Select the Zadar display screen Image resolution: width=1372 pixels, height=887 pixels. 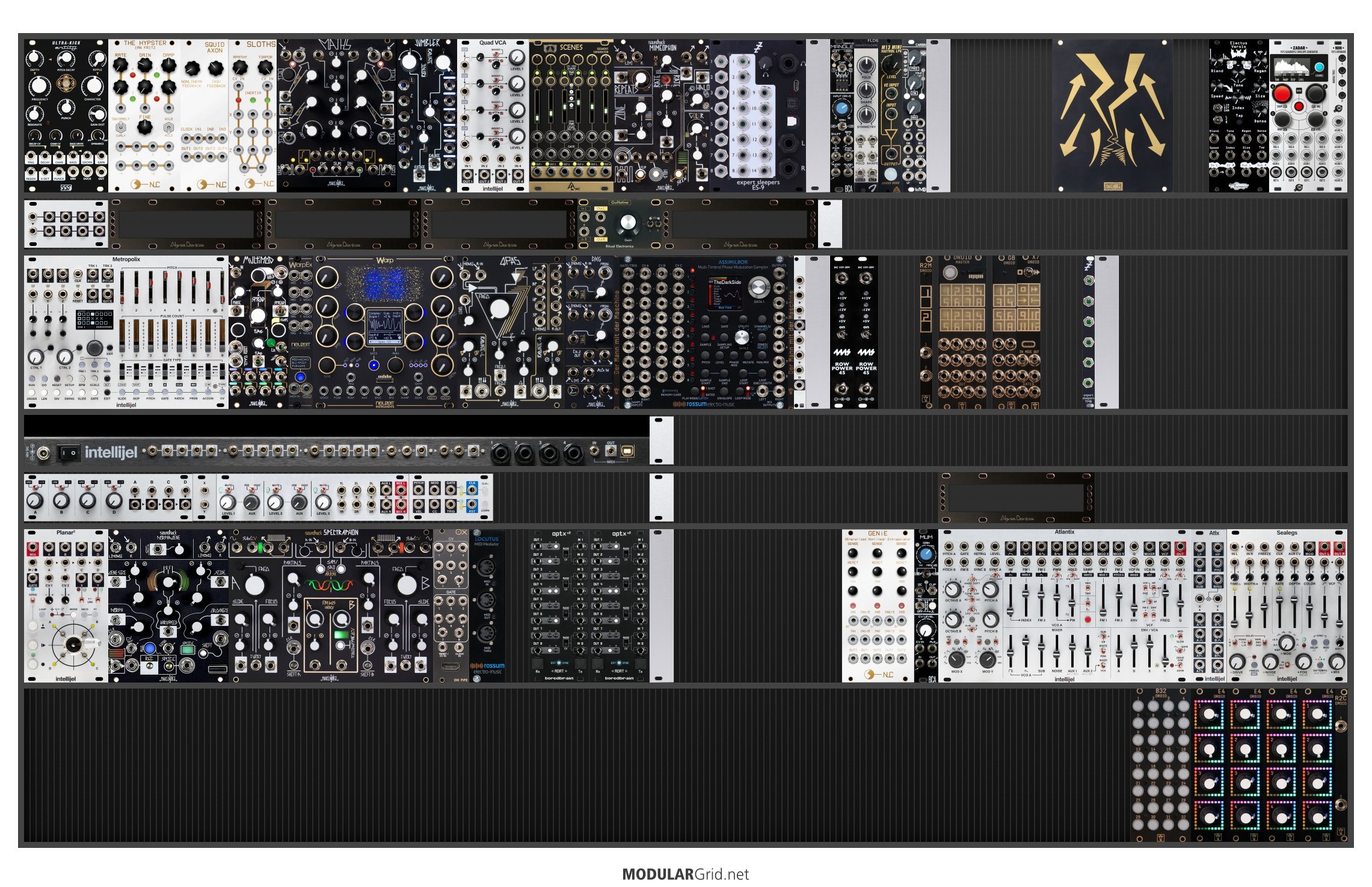(1291, 66)
